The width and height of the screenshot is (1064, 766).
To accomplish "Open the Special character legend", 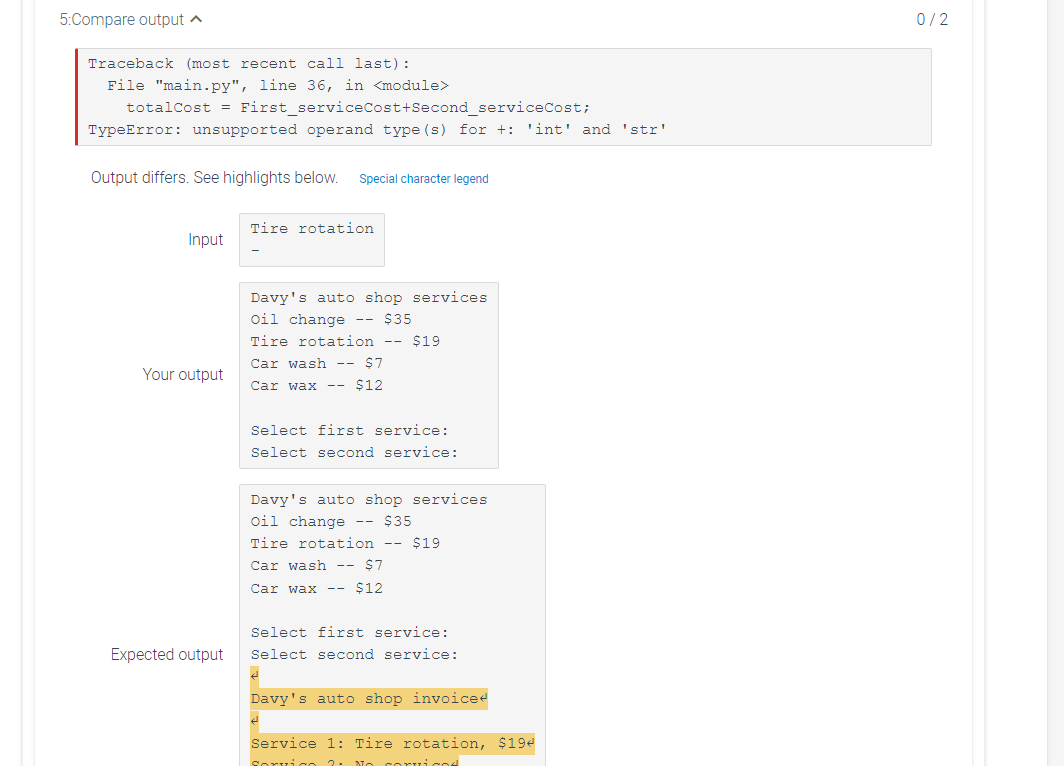I will (424, 178).
